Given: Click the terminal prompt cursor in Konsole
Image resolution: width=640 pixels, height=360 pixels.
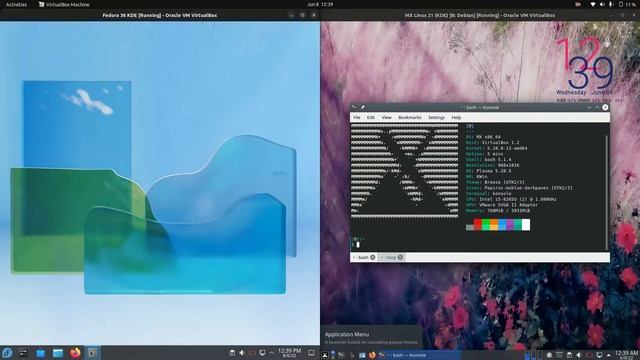Looking at the screenshot, I should (x=358, y=244).
